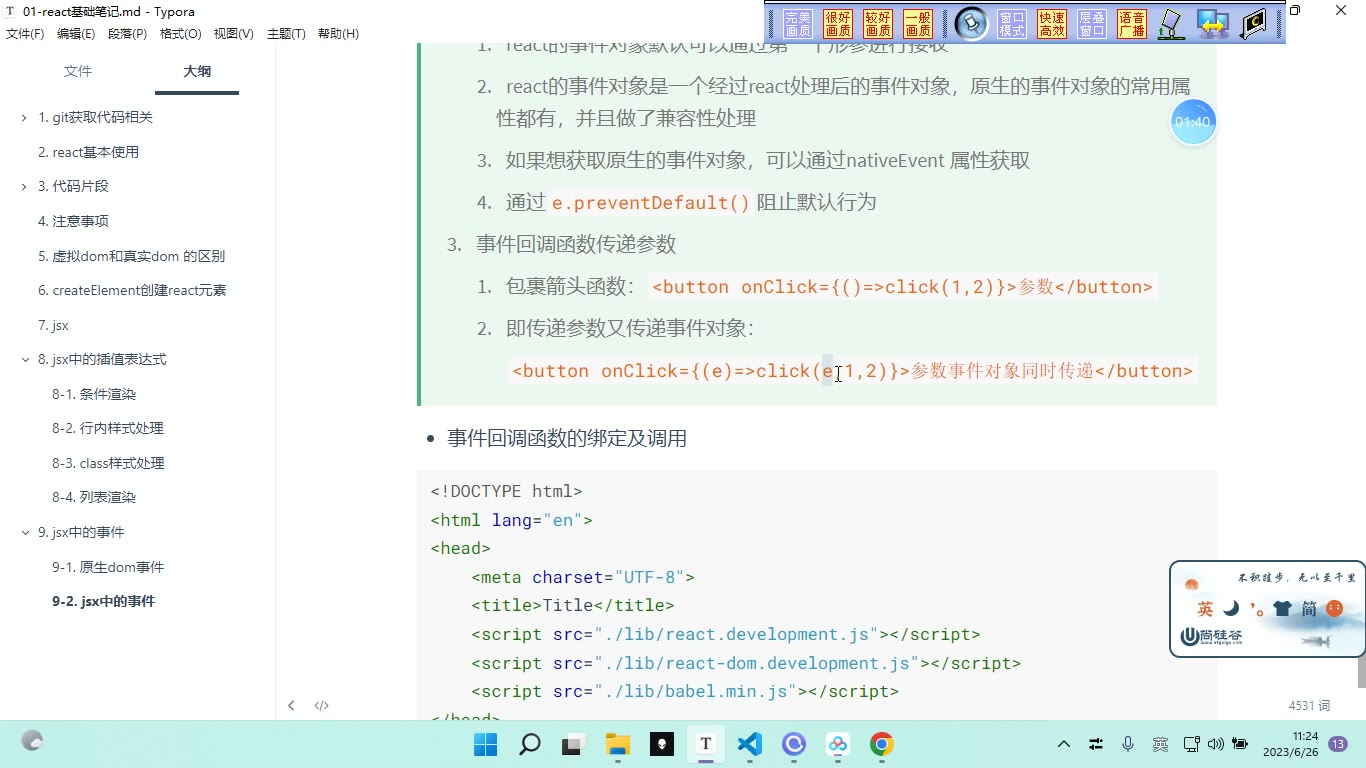Open File Explorer from the taskbar
The width and height of the screenshot is (1366, 768).
tap(618, 744)
